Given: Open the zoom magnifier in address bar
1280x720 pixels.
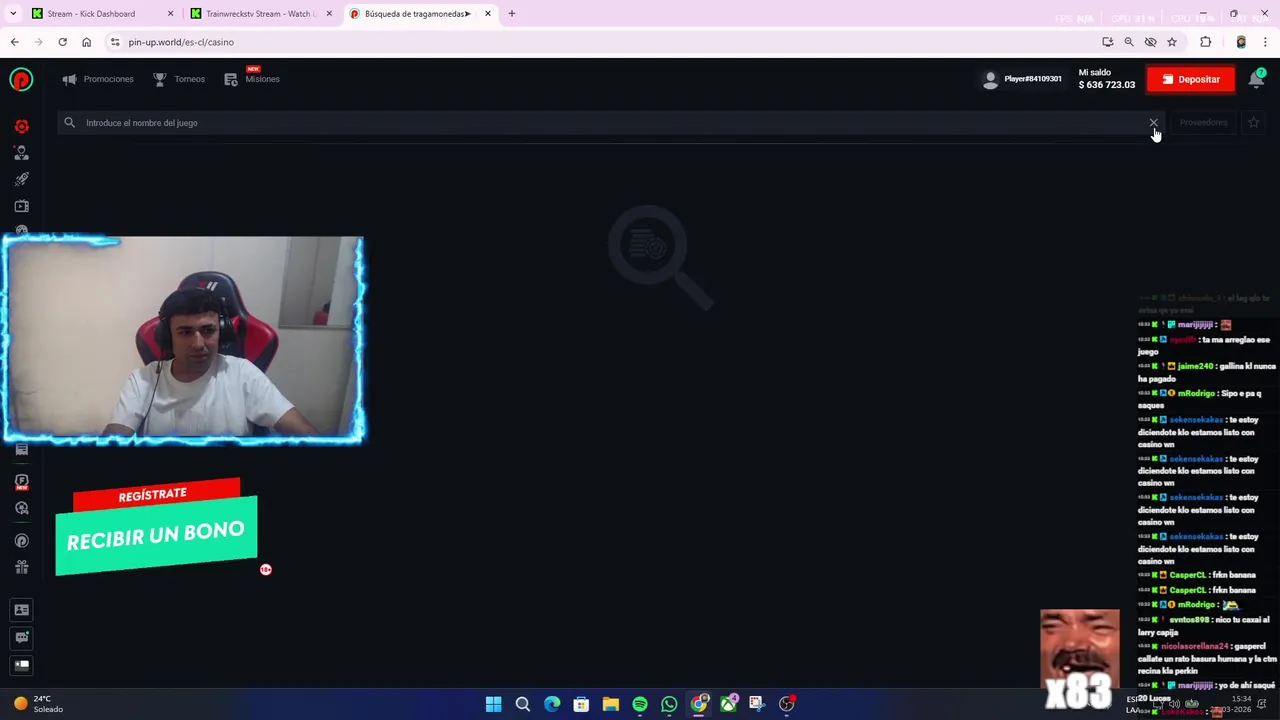Looking at the screenshot, I should tap(1129, 42).
